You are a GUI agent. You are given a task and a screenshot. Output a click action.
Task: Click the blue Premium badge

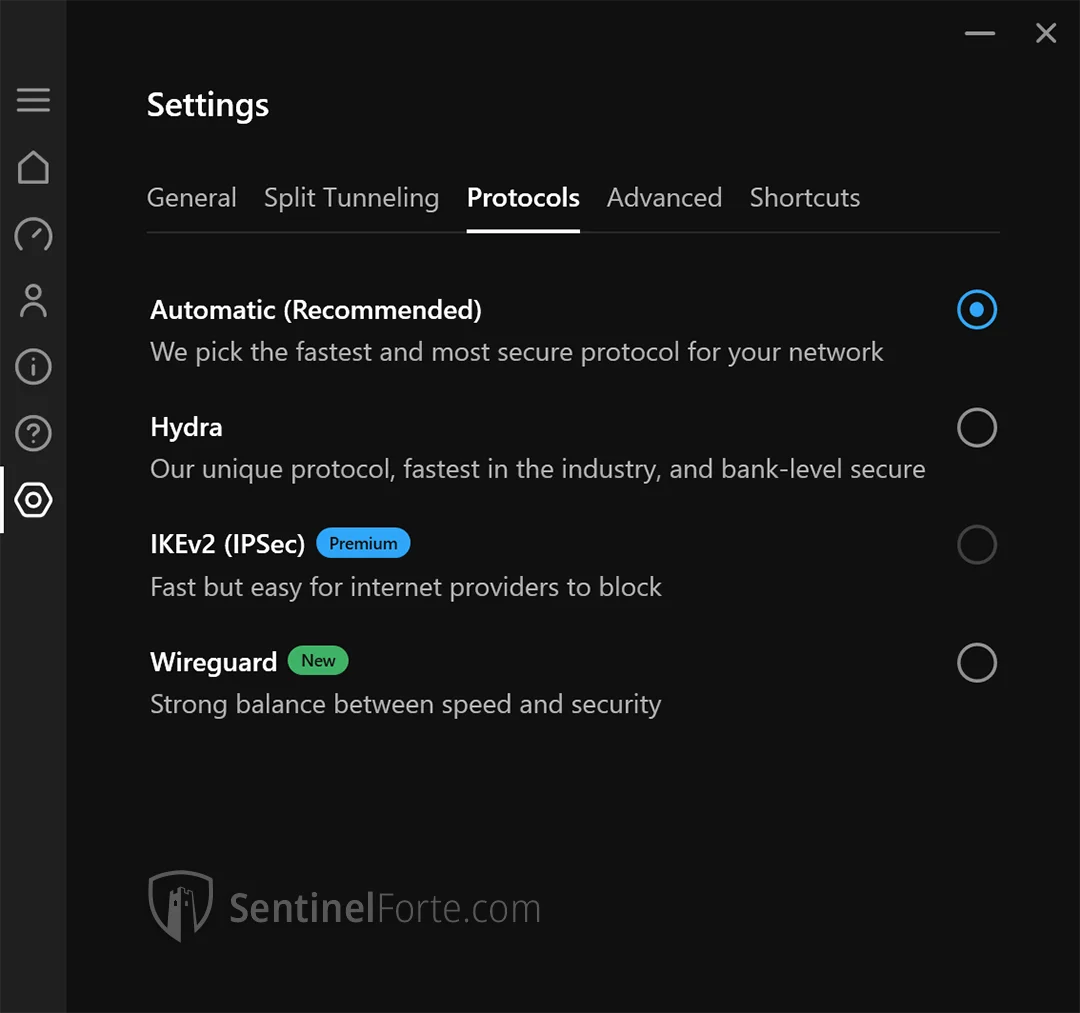click(363, 543)
